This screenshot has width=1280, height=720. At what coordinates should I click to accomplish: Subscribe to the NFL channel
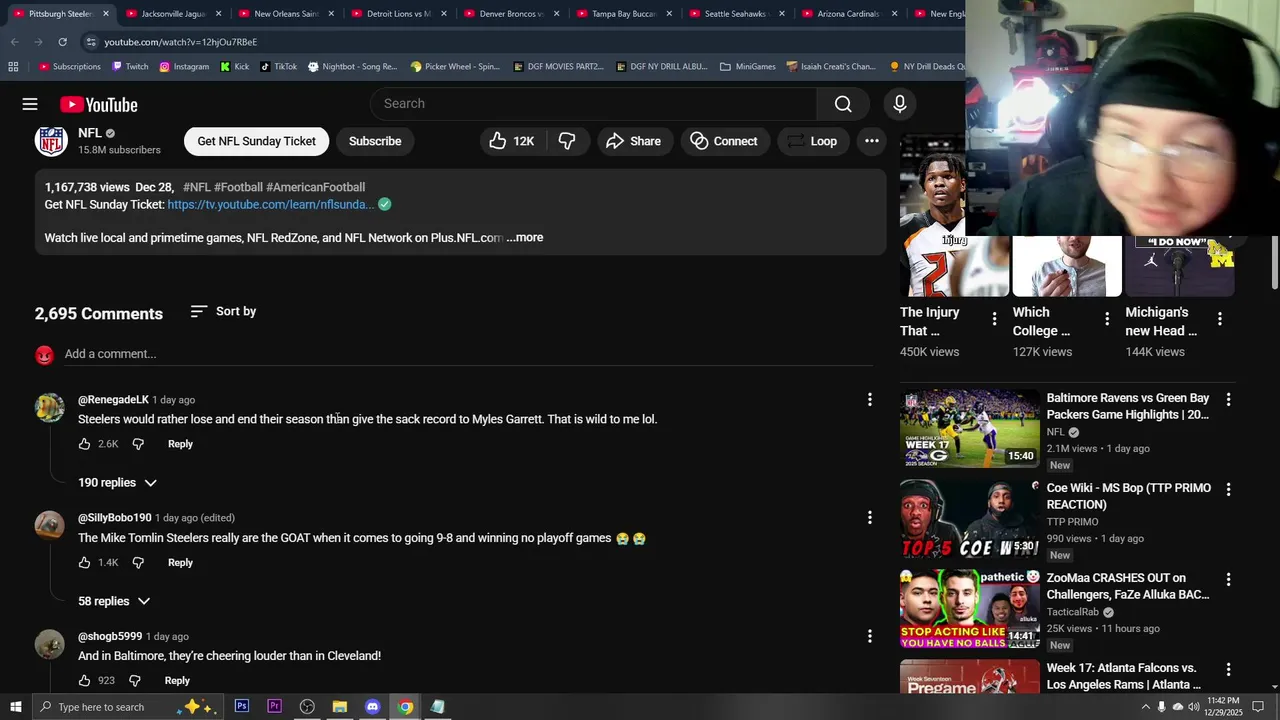(x=375, y=141)
